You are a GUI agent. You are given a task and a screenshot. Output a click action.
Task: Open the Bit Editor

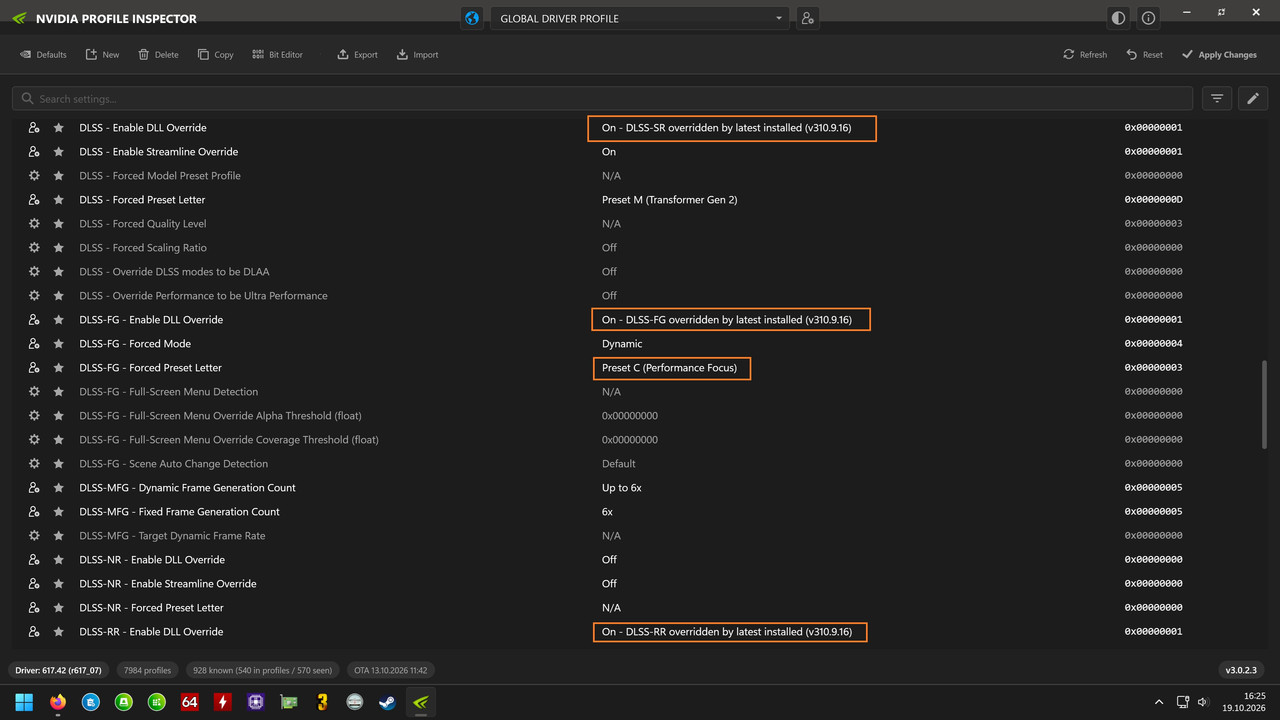[277, 55]
